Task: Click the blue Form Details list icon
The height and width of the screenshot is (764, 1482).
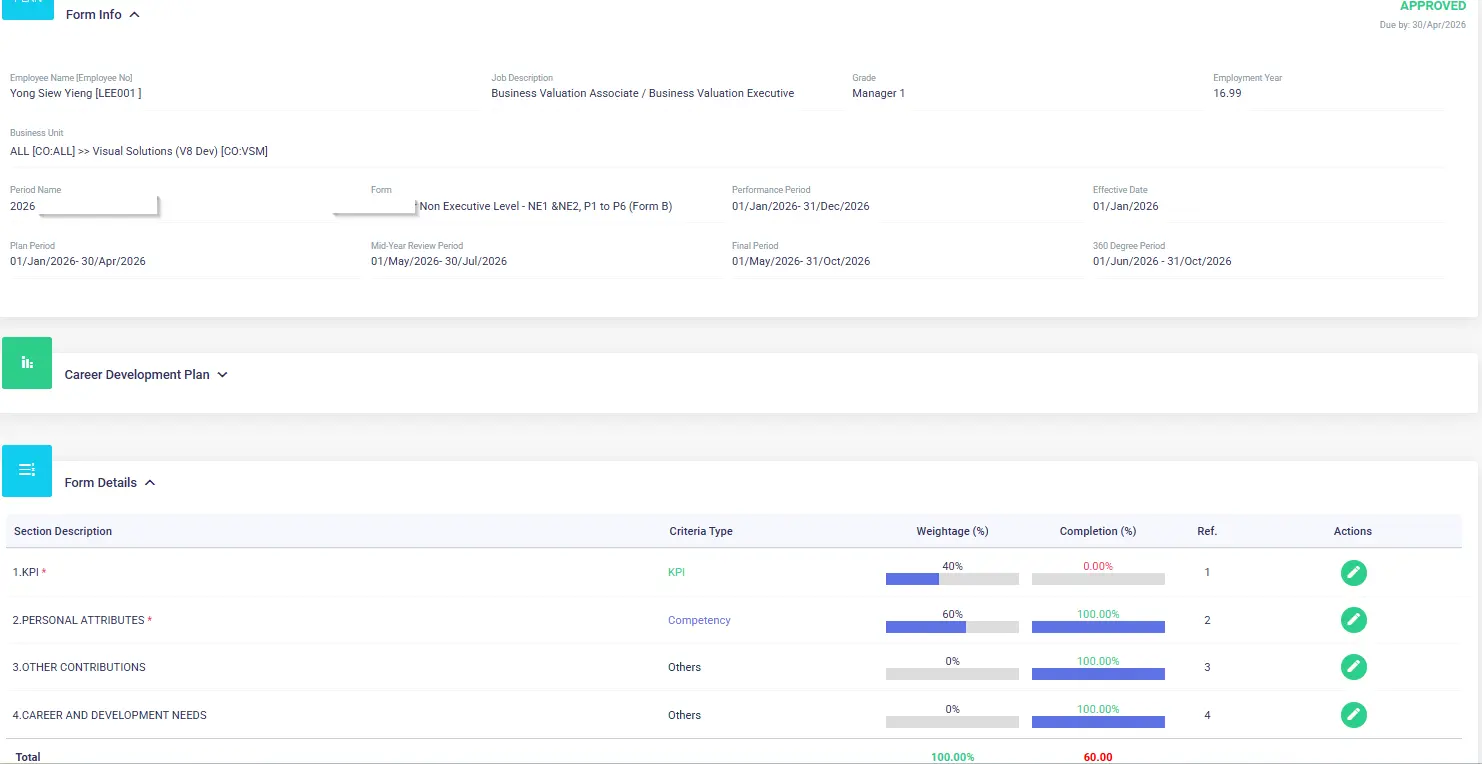Action: pos(27,471)
